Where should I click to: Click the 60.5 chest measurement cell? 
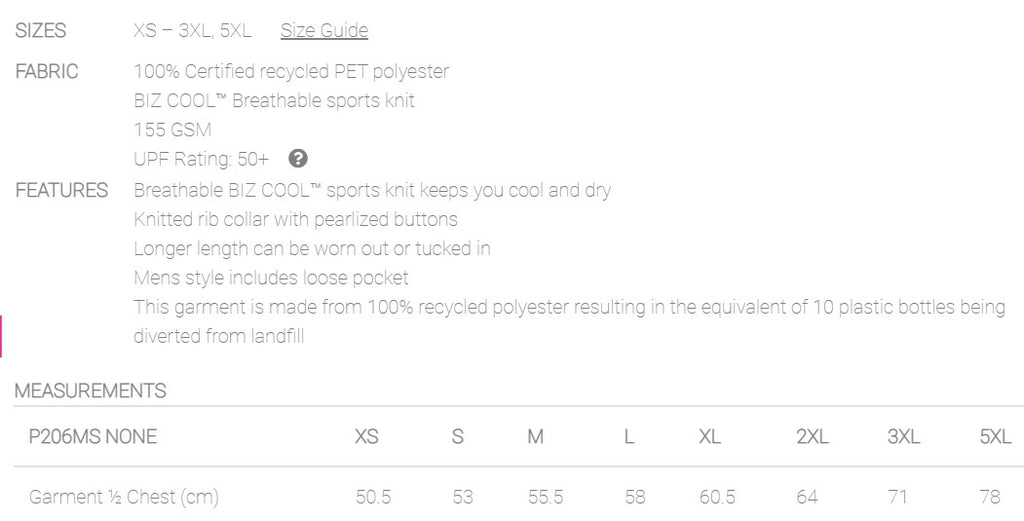[717, 497]
